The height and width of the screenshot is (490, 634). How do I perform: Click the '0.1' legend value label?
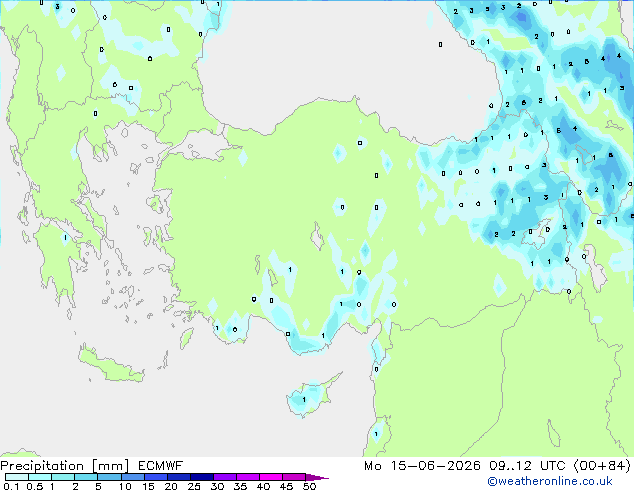pyautogui.click(x=11, y=486)
